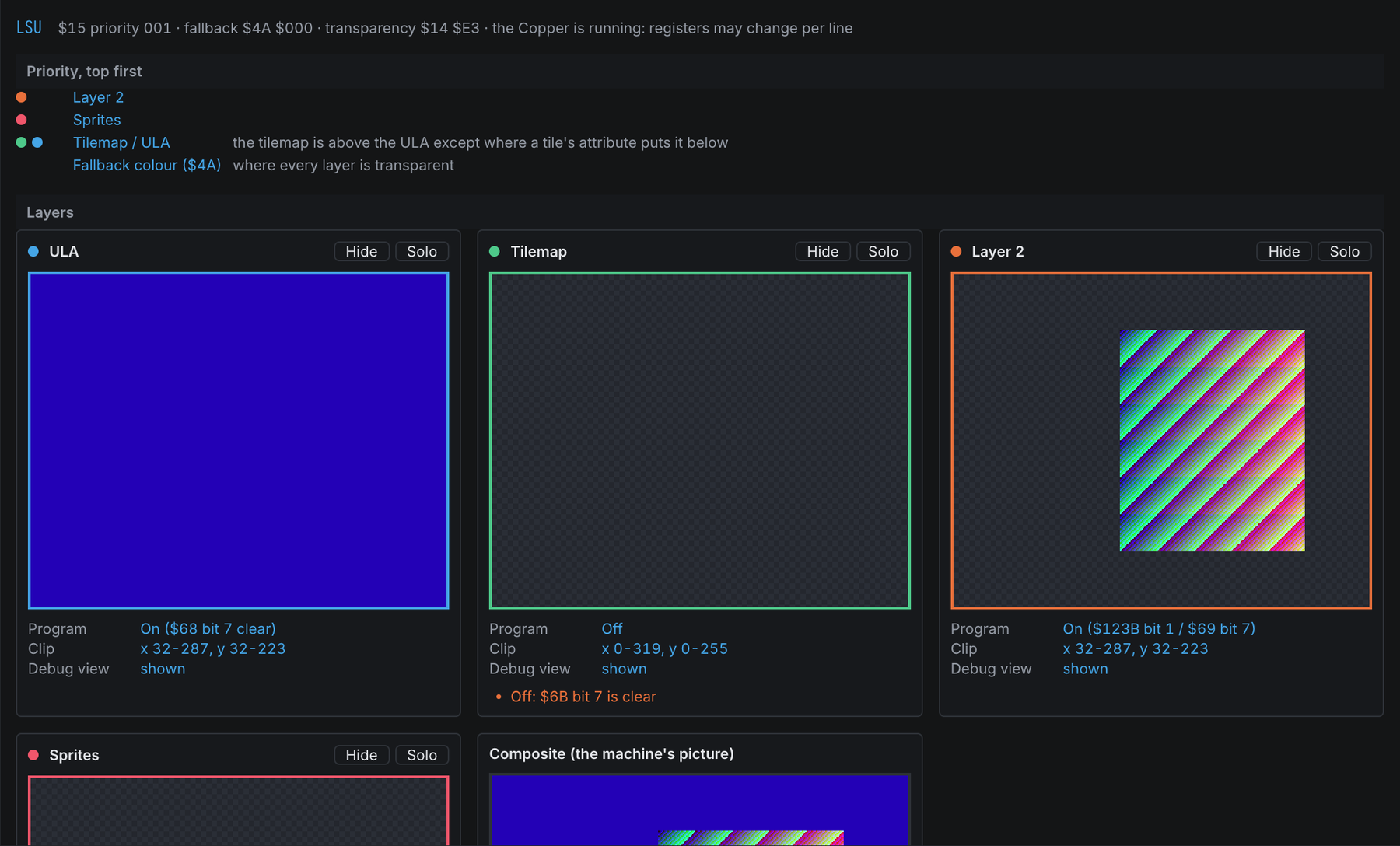Click the 'Layers' section heading

50,212
